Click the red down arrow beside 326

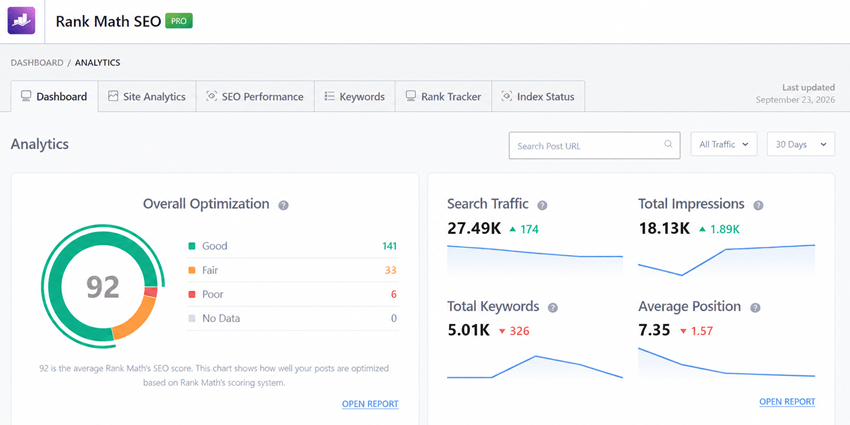tap(501, 331)
